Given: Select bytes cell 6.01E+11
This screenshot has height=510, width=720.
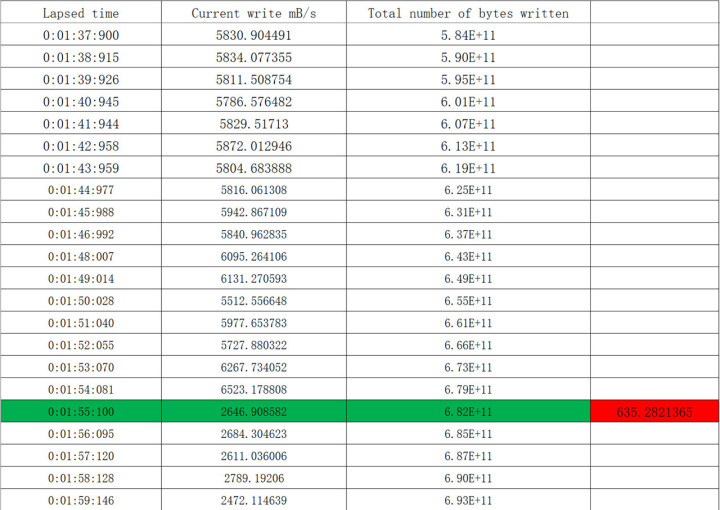Looking at the screenshot, I should 468,101.
